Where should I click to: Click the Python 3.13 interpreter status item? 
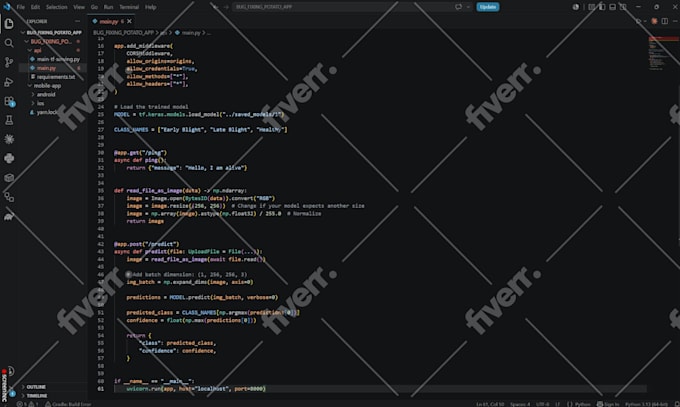[x=646, y=404]
